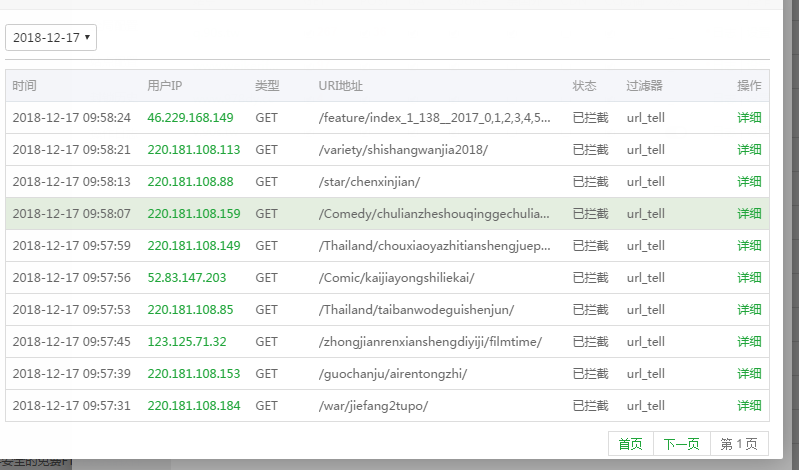Select URI starting with /Comedy/chulianzhe
The width and height of the screenshot is (799, 470).
(434, 214)
